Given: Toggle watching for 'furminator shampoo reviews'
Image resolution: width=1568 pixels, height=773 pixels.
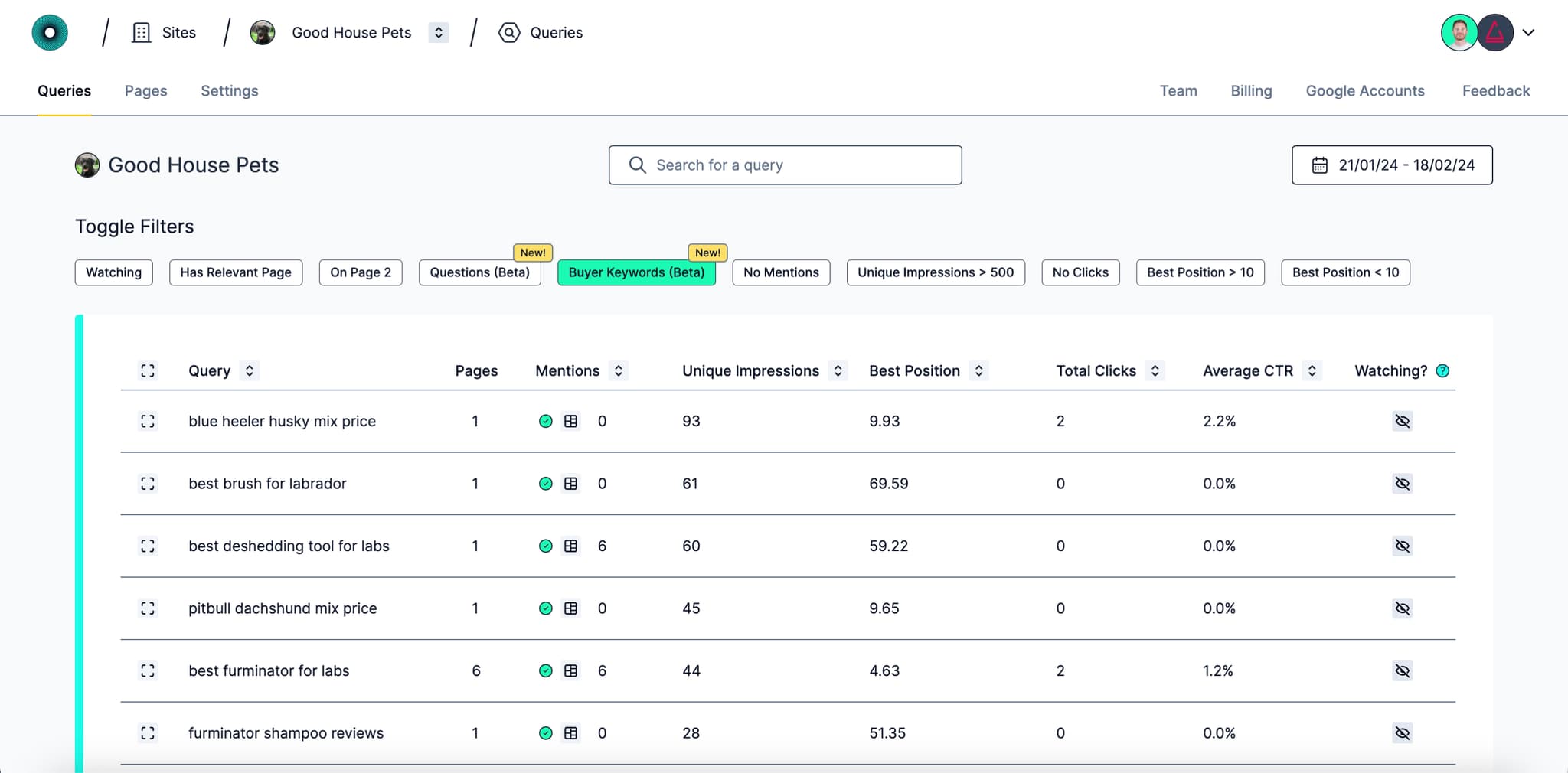Looking at the screenshot, I should 1403,732.
